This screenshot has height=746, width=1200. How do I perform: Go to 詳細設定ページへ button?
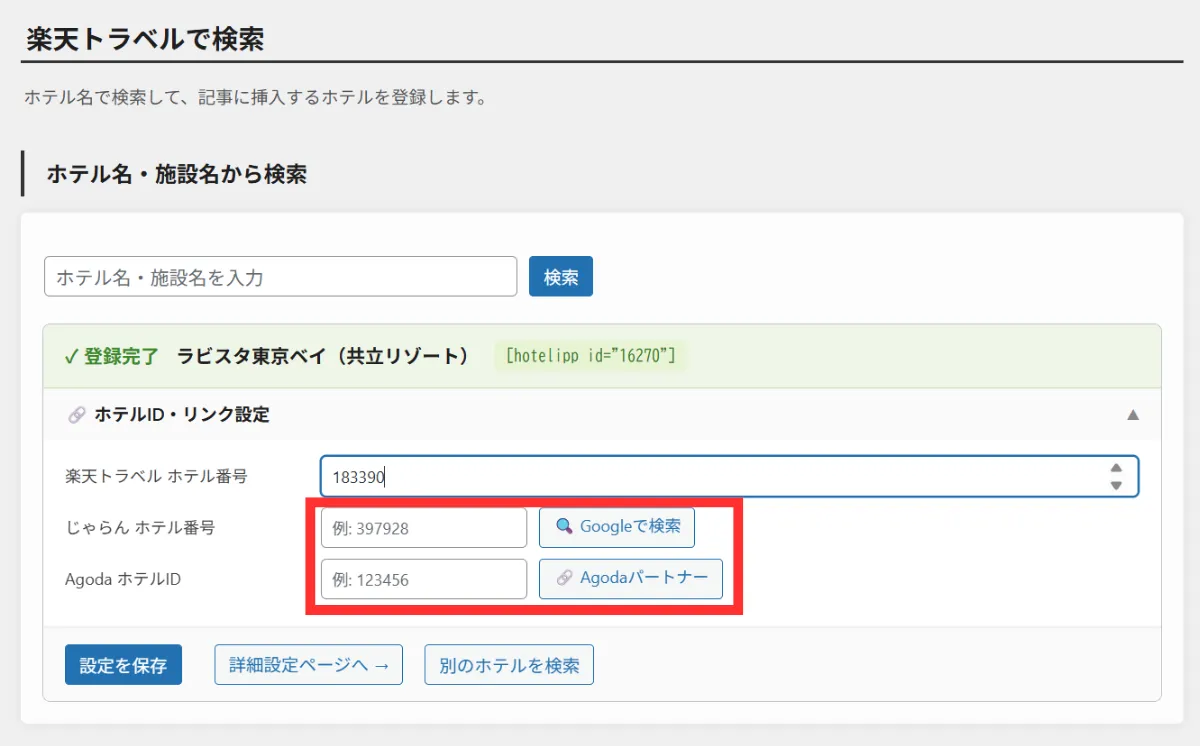[x=308, y=665]
